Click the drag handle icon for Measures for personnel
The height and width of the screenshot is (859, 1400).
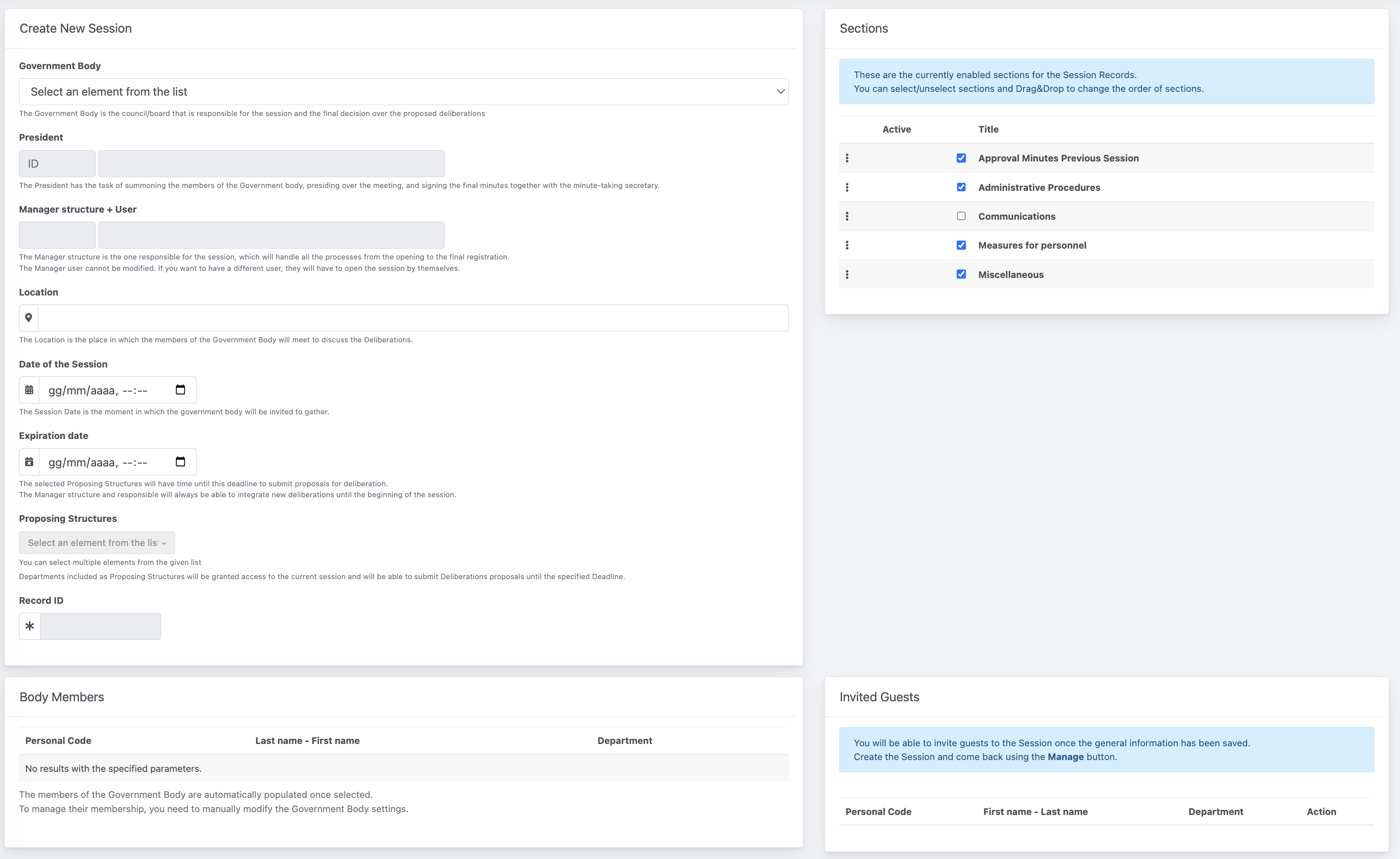(847, 245)
